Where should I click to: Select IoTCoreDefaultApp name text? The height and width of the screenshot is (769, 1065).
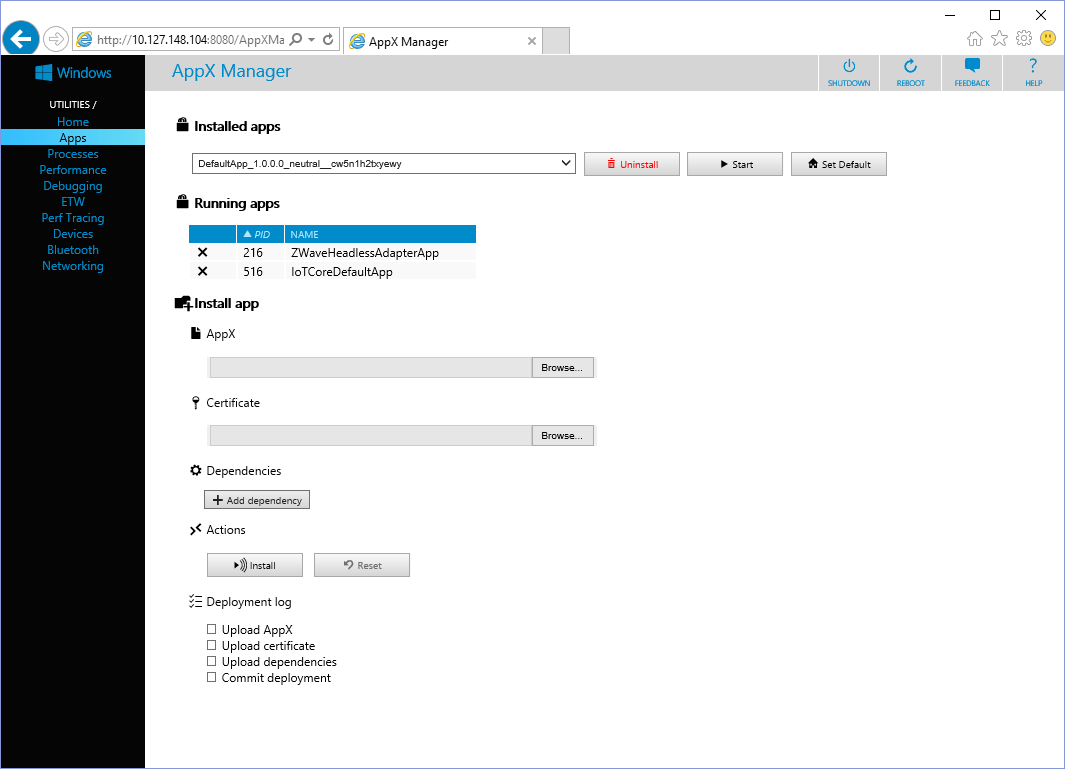pos(342,272)
